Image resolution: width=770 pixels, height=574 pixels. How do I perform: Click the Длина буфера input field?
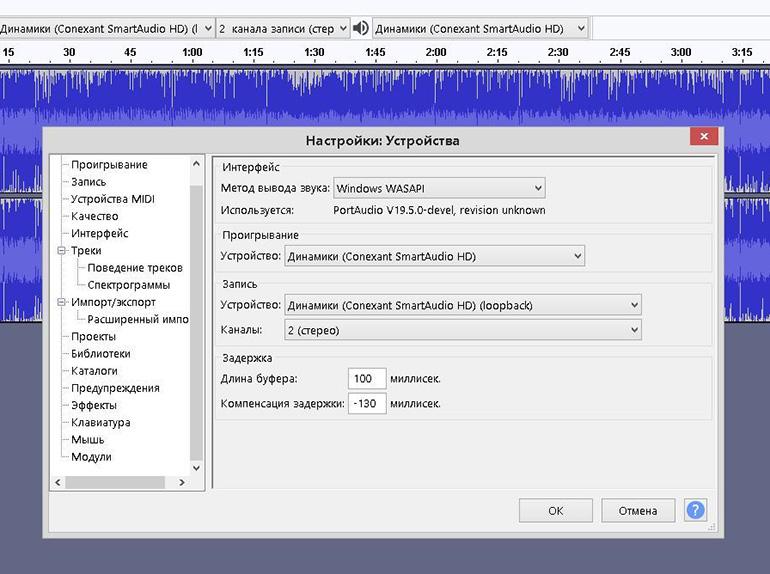click(366, 379)
